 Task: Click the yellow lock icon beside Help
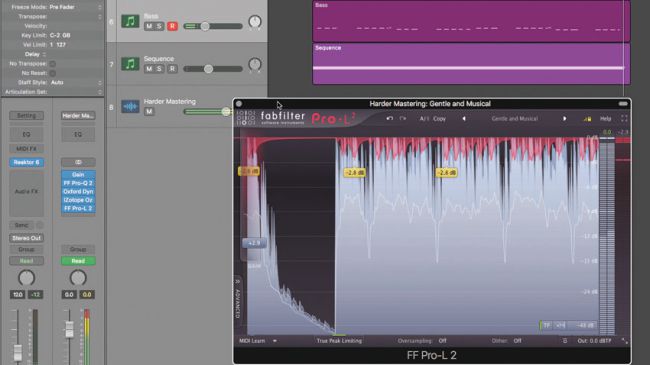587,119
